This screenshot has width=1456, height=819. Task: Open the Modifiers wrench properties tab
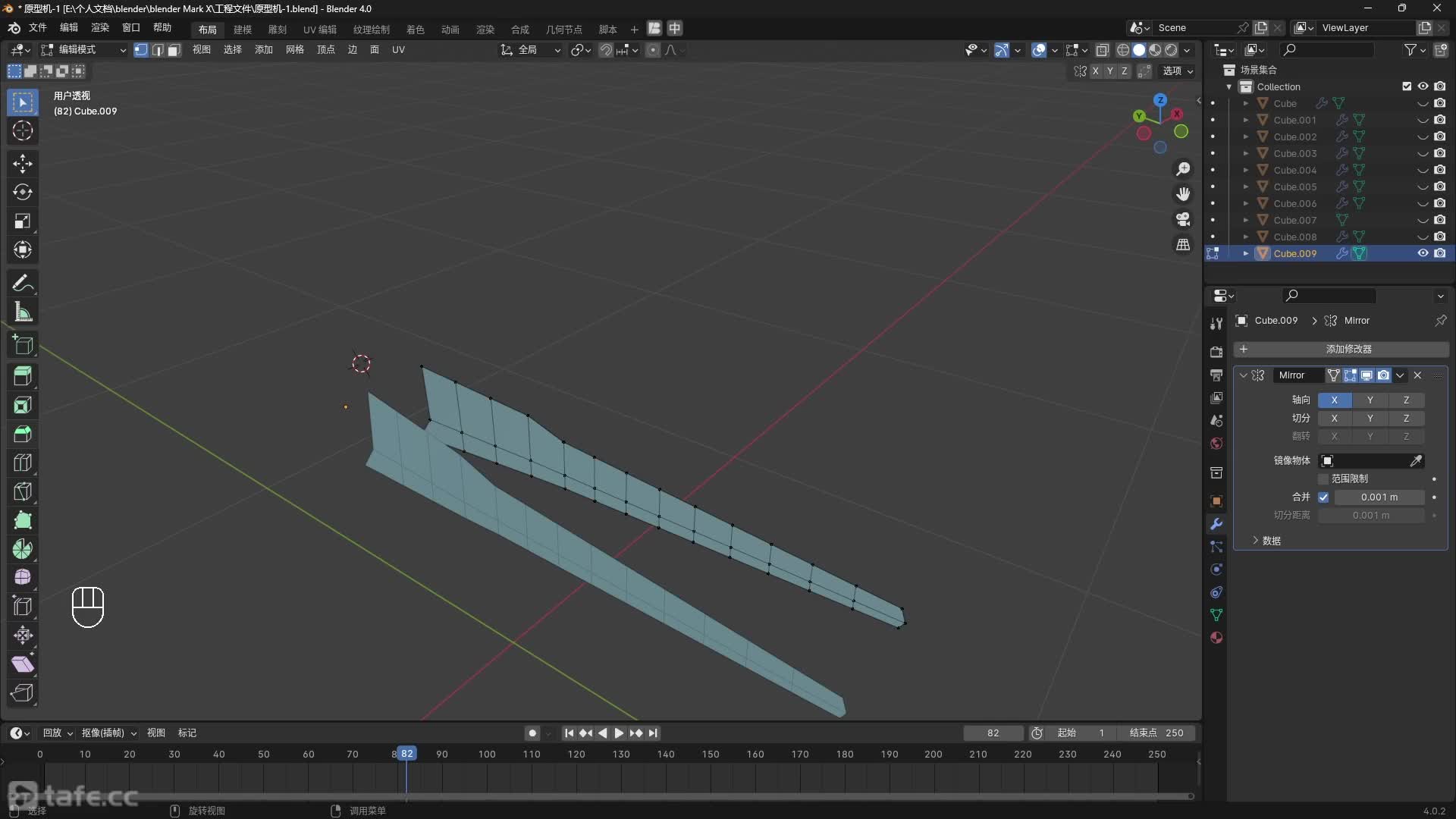(x=1216, y=524)
